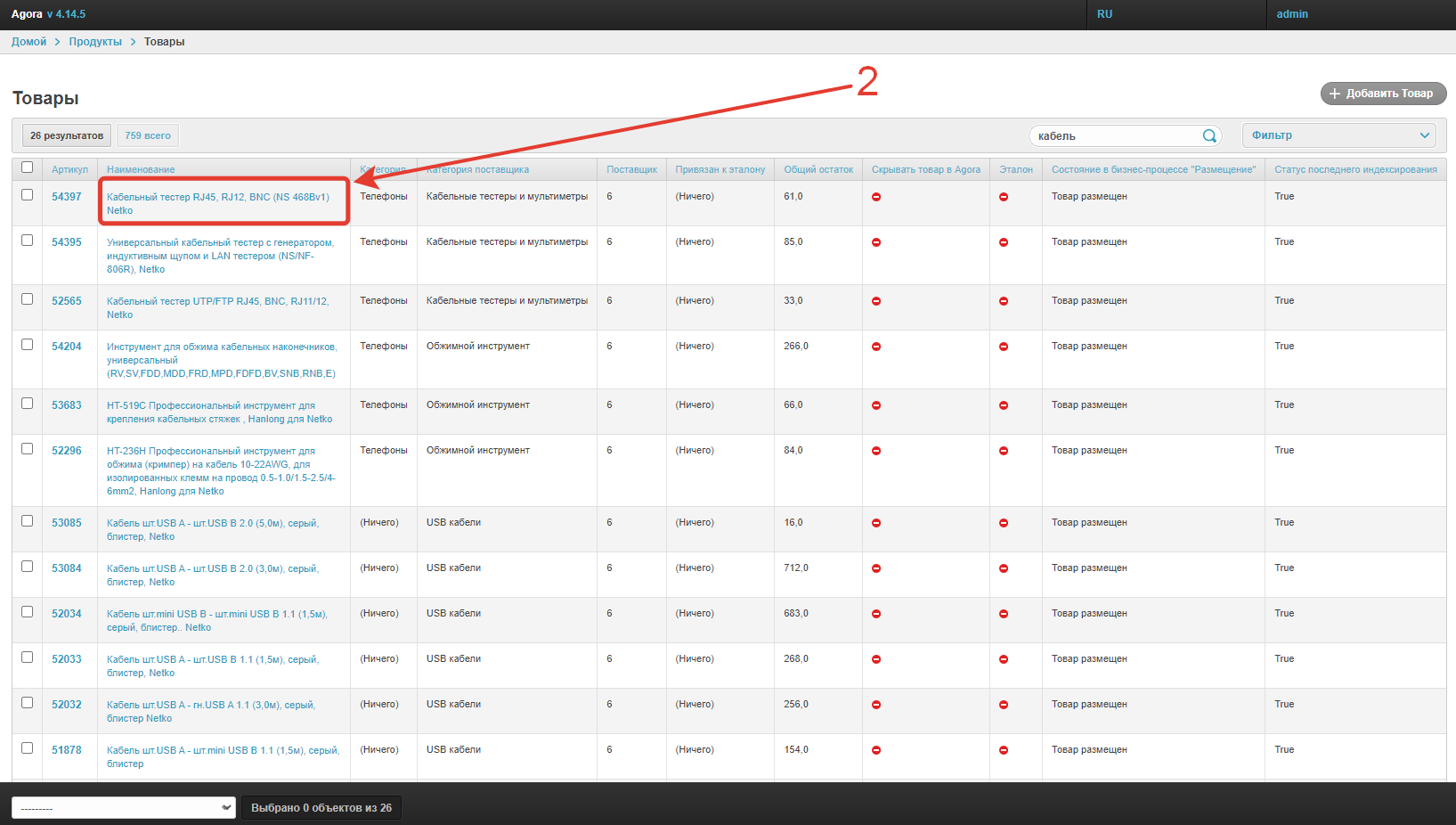Viewport: 1456px width, 825px height.
Task: Click the search field containing кабель
Action: coord(1113,135)
